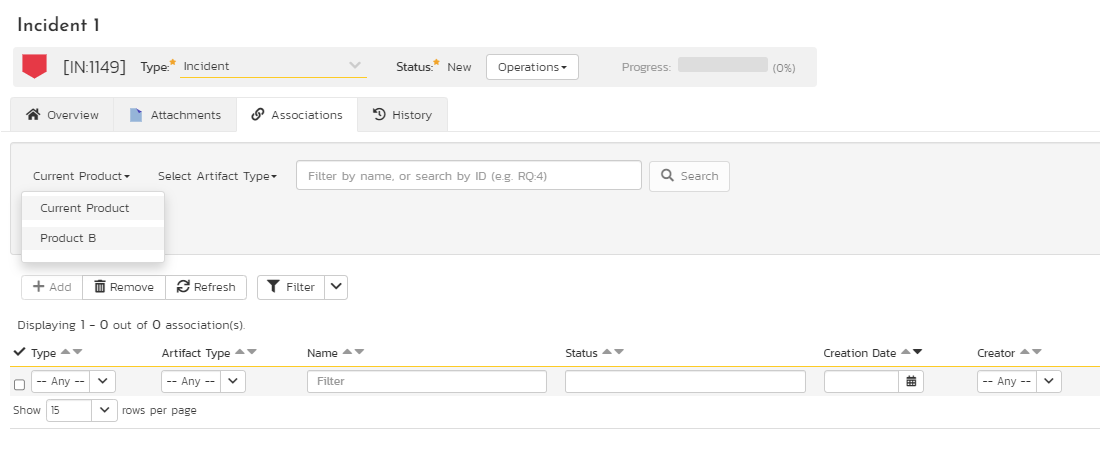1100x475 pixels.
Task: Open the rows per page dropdown
Action: click(81, 410)
